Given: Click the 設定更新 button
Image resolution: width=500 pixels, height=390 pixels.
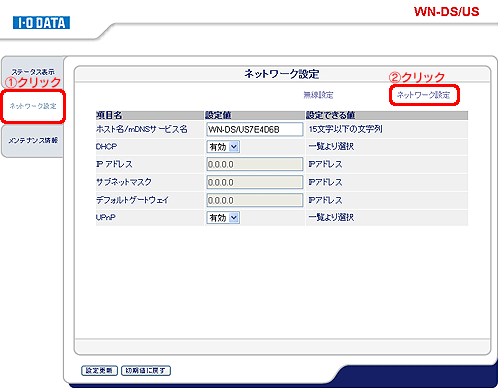Looking at the screenshot, I should [x=99, y=370].
